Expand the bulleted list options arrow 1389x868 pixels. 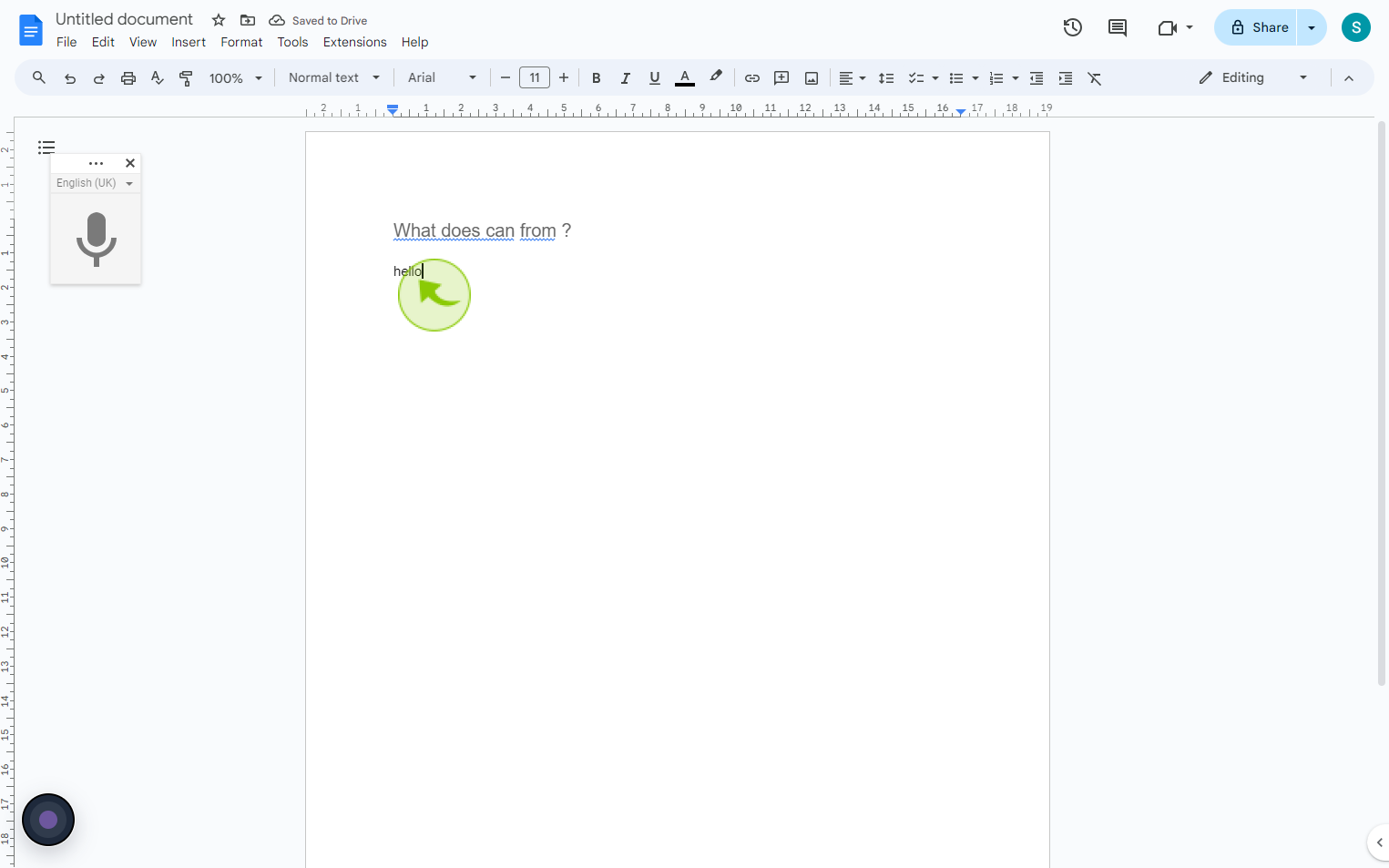tap(975, 78)
